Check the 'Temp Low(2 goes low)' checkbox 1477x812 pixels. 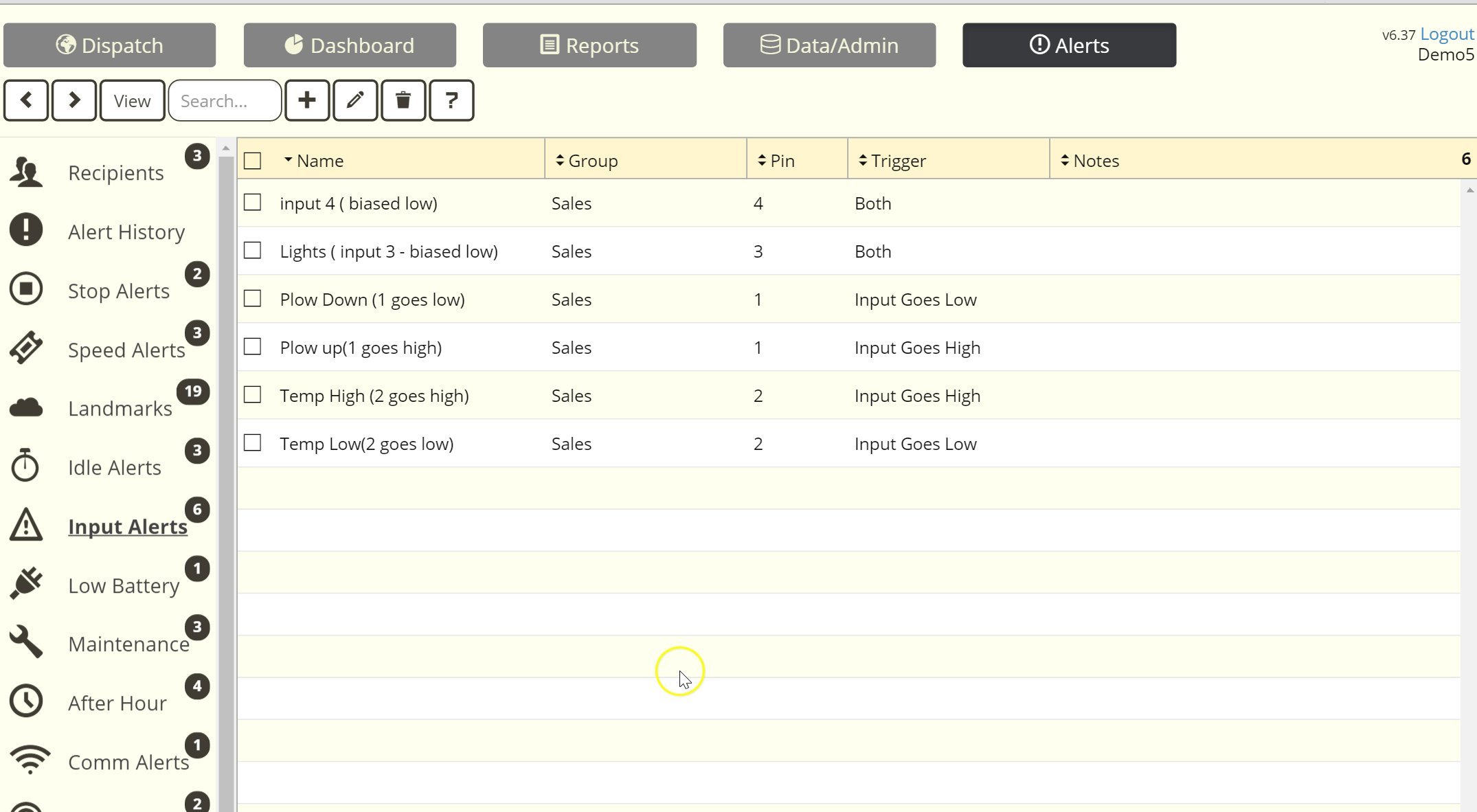(253, 443)
